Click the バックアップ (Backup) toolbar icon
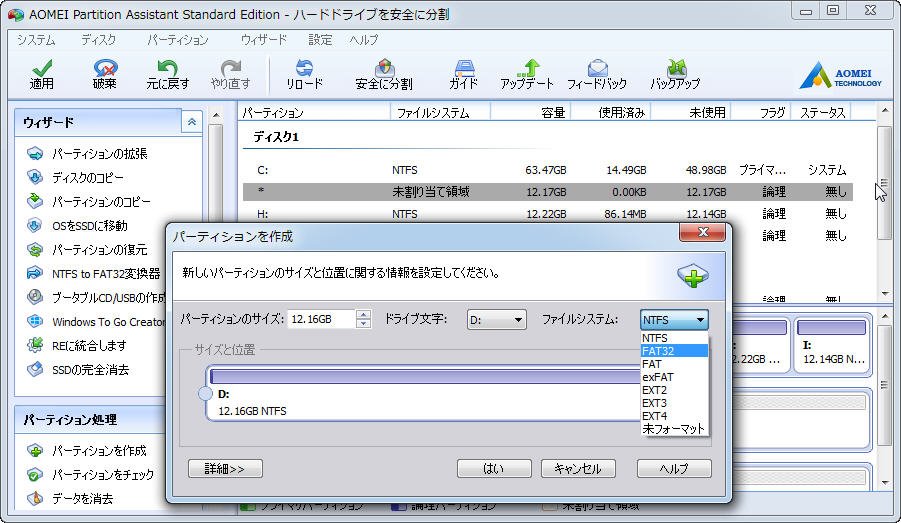Image resolution: width=901 pixels, height=523 pixels. (675, 74)
